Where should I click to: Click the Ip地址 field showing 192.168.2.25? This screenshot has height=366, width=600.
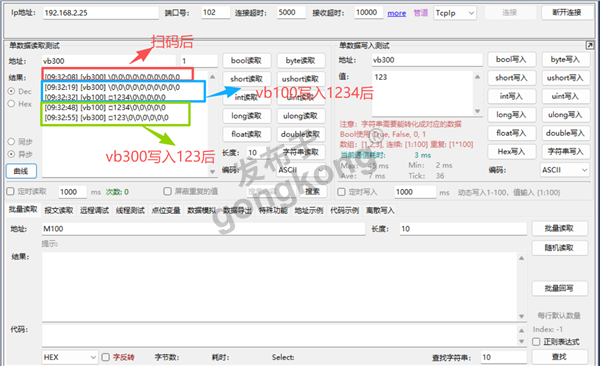point(100,13)
